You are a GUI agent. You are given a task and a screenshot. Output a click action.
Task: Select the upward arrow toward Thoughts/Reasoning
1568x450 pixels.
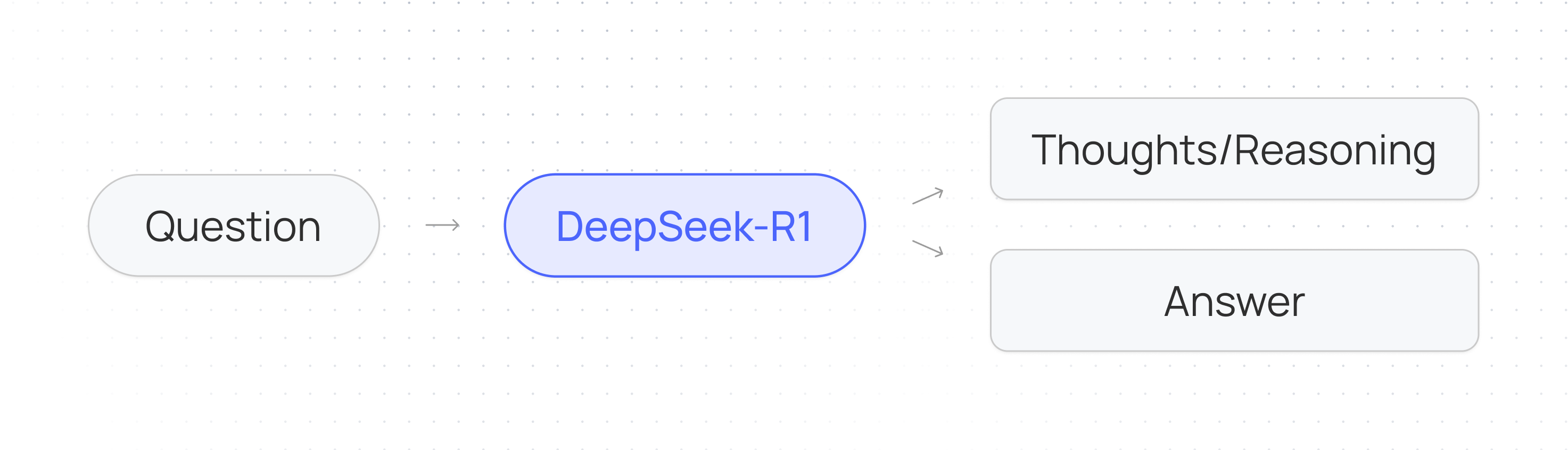pos(928,195)
